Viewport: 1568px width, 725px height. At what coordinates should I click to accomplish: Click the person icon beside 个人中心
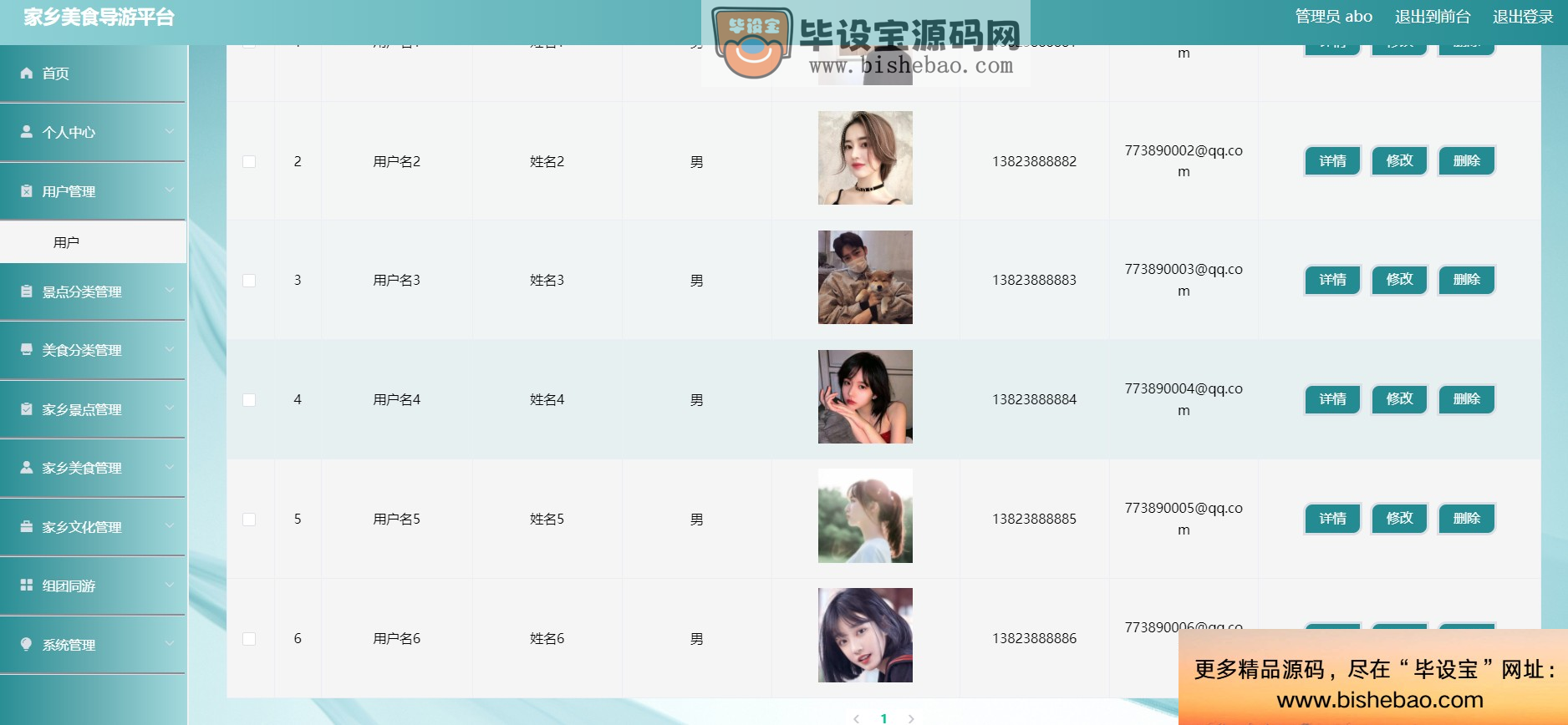coord(27,132)
